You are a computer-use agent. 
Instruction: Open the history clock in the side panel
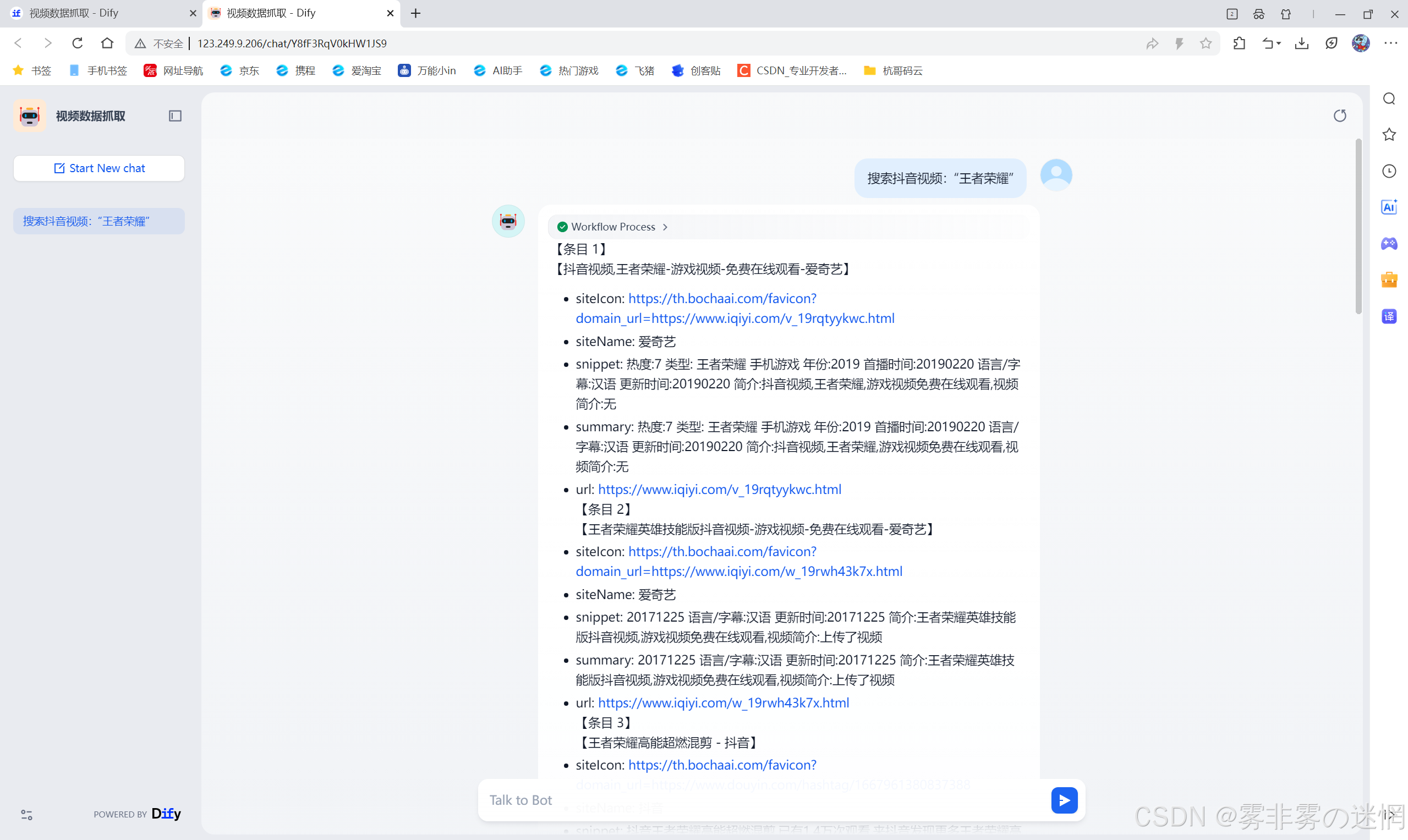point(1389,171)
